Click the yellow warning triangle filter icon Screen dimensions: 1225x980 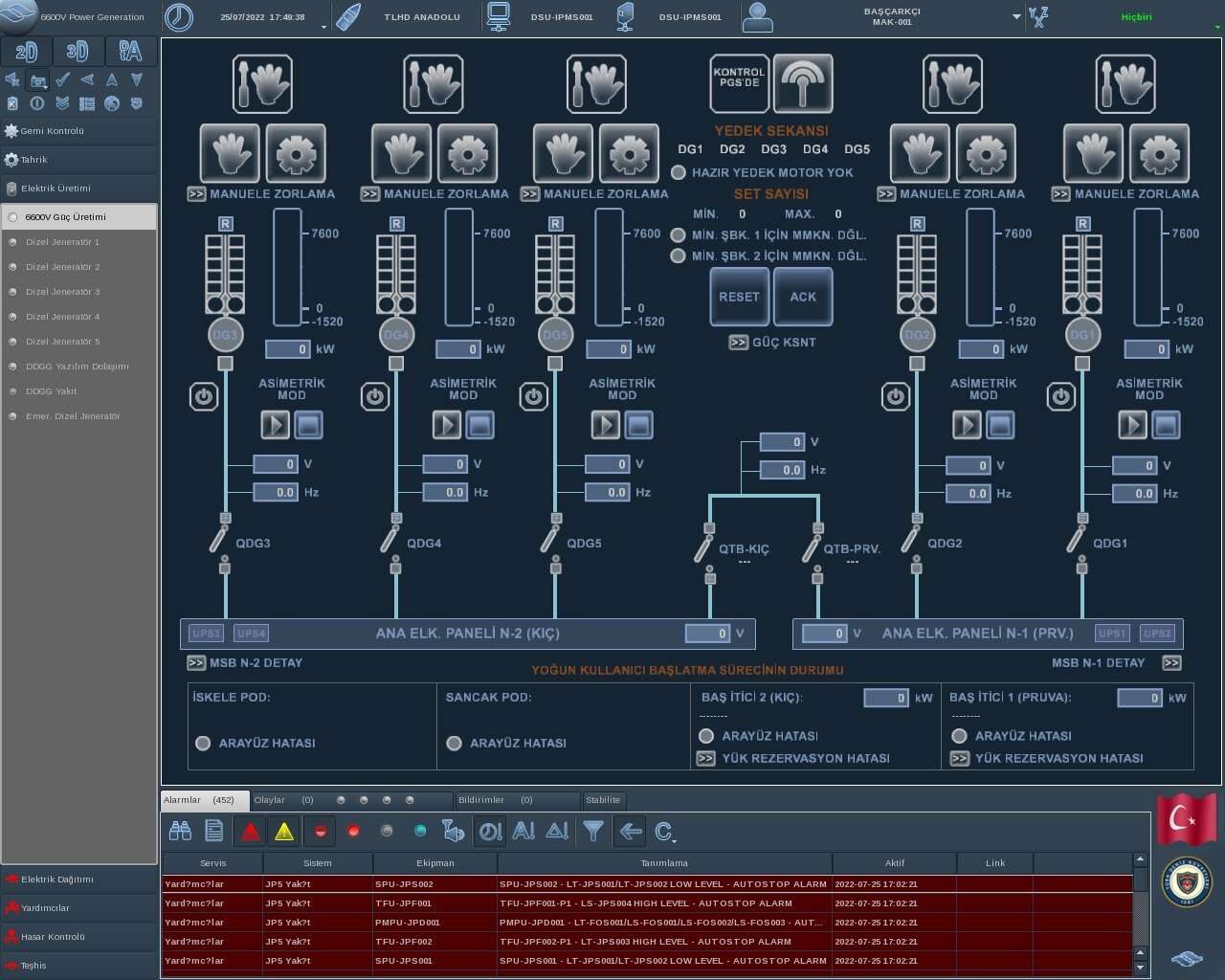click(284, 831)
